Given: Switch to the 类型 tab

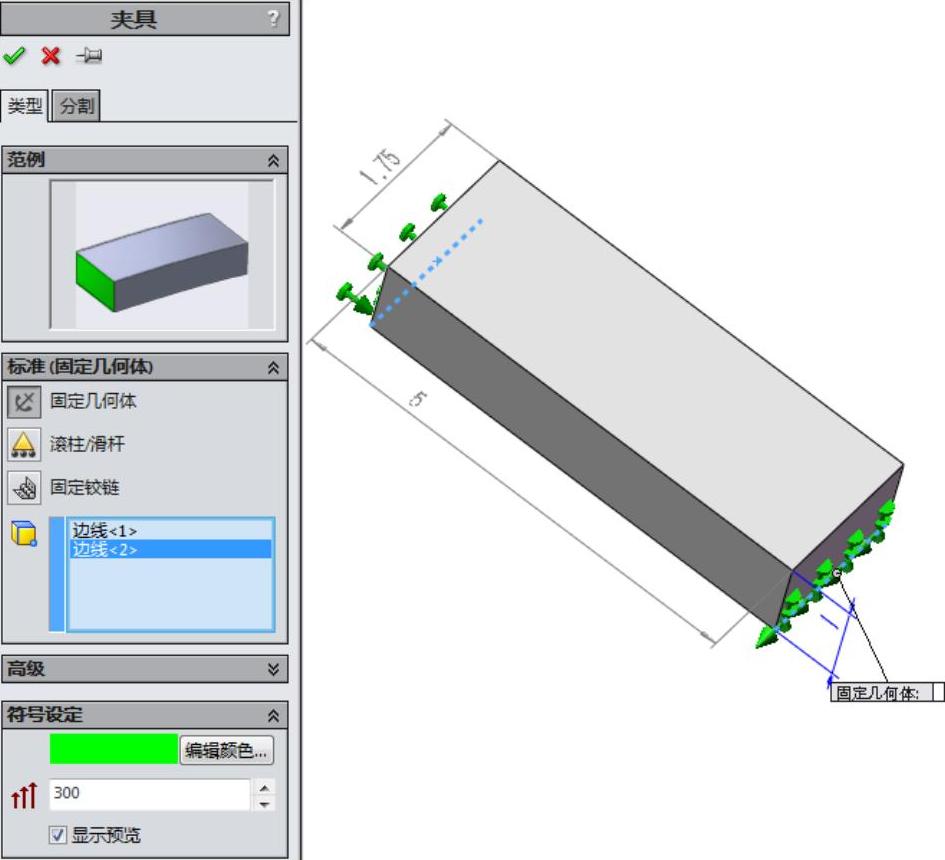Looking at the screenshot, I should click(25, 106).
